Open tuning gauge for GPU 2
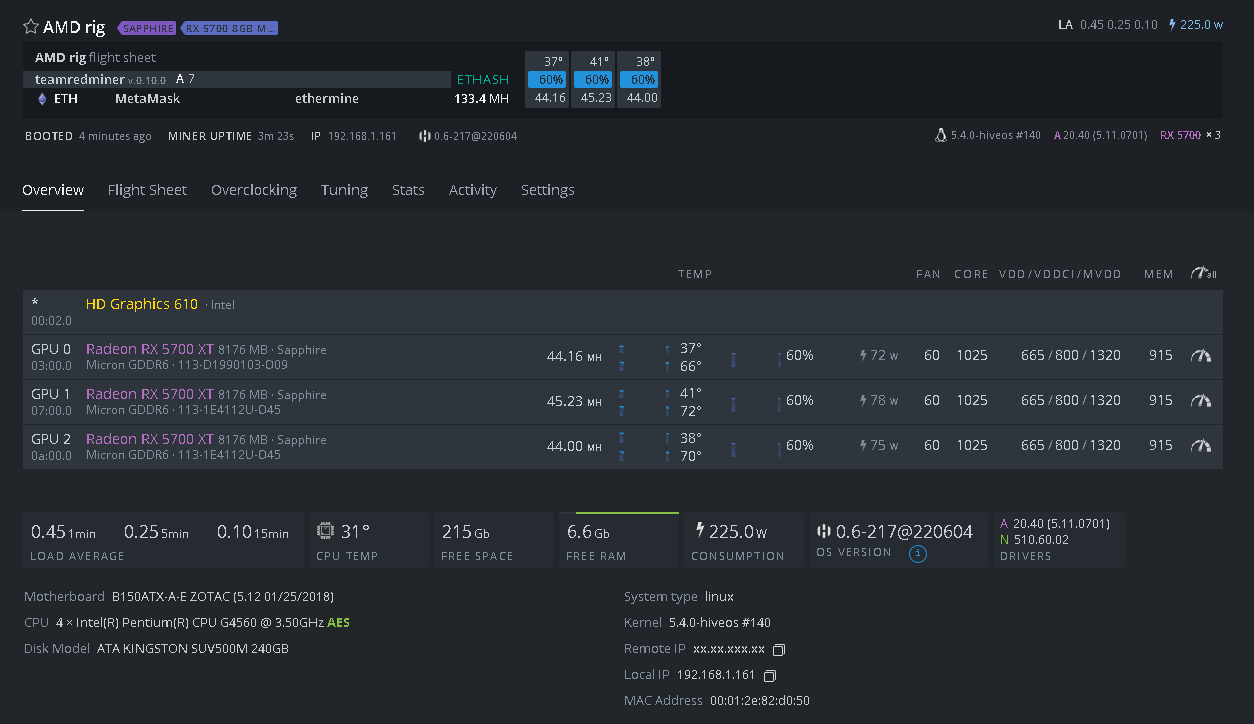1254x724 pixels. 1201,446
